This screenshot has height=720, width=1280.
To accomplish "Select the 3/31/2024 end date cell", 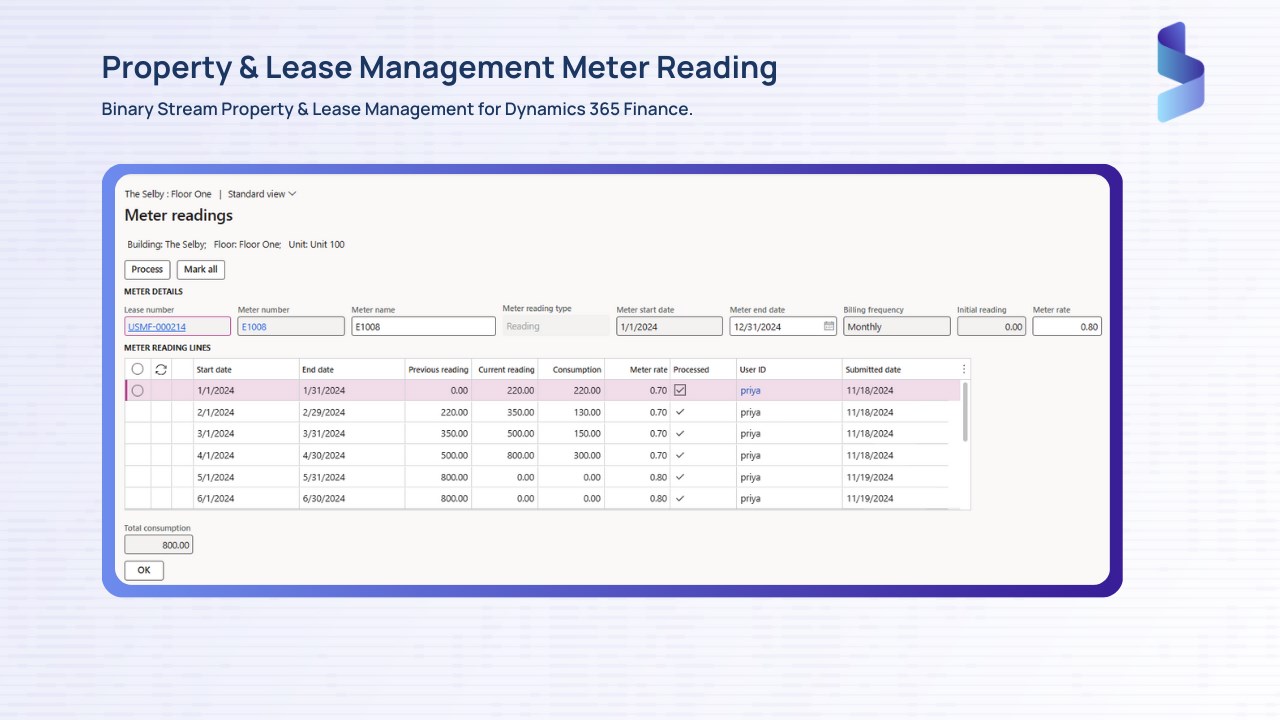I will [352, 434].
